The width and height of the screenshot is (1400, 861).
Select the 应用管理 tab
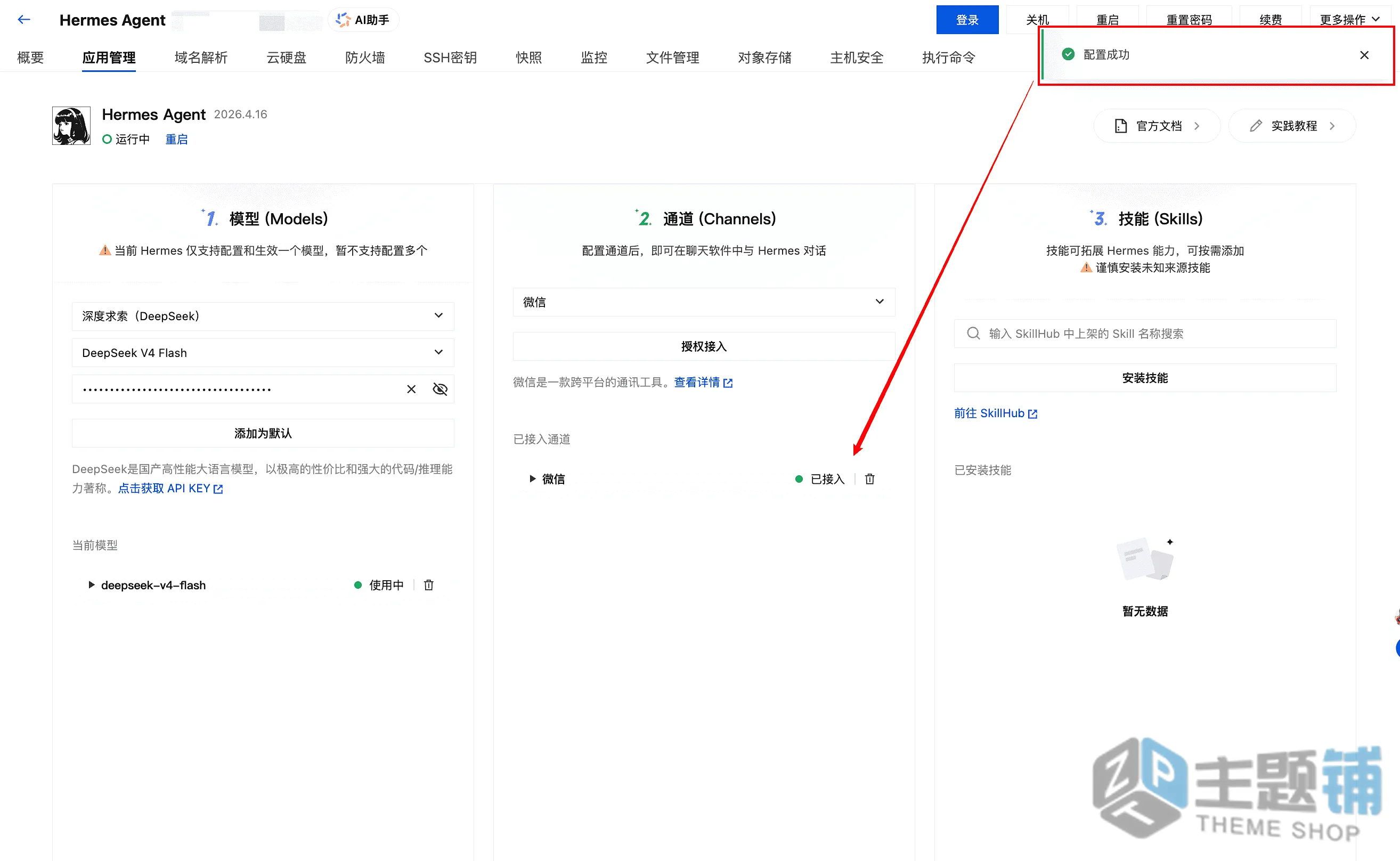tap(109, 58)
